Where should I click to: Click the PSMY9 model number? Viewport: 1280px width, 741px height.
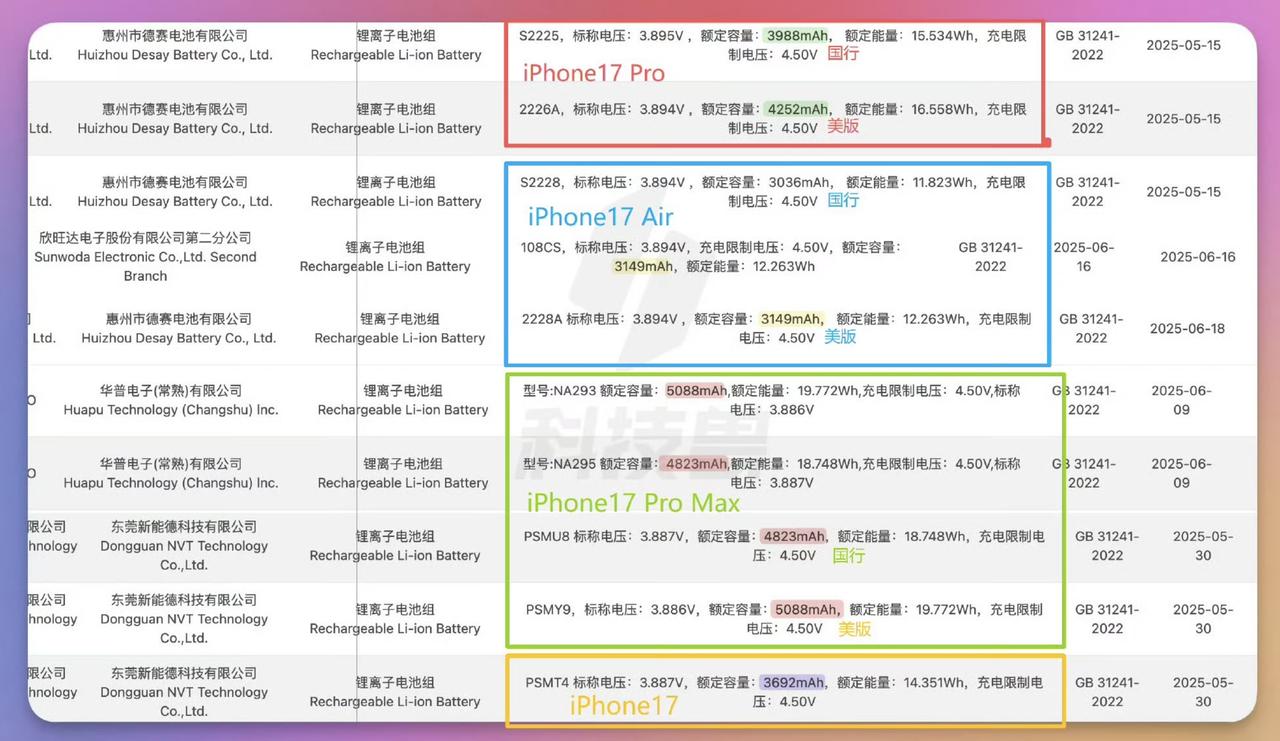(x=549, y=609)
